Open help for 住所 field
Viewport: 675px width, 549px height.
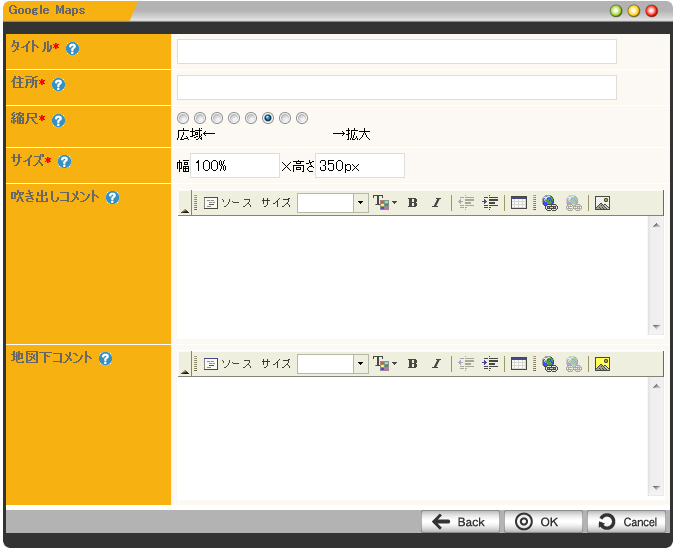click(x=58, y=84)
